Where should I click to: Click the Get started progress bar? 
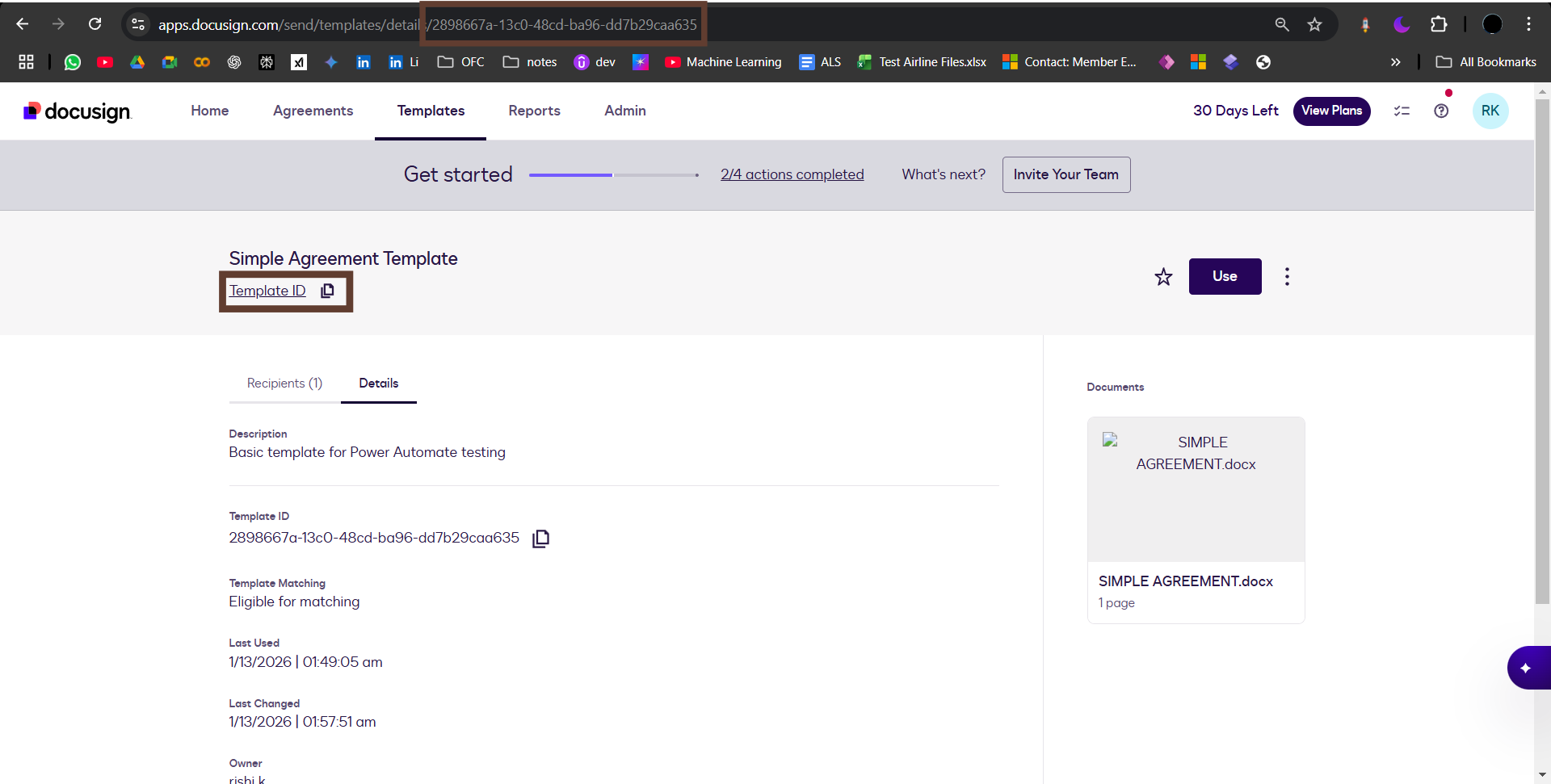614,174
